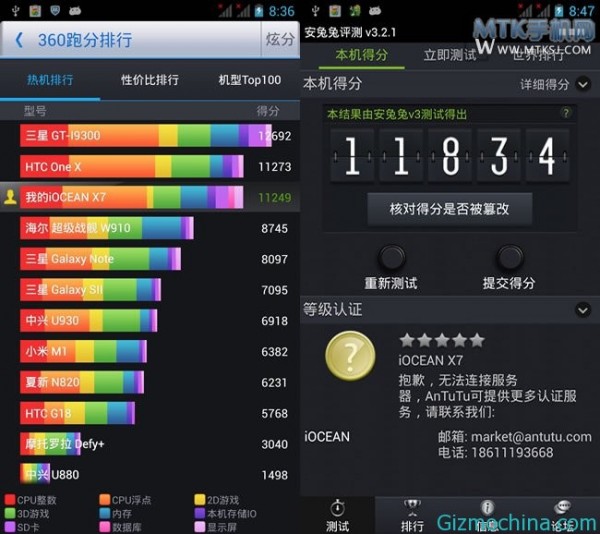The image size is (600, 534).
Task: Tap shield icon in left status bar
Action: coord(55,10)
